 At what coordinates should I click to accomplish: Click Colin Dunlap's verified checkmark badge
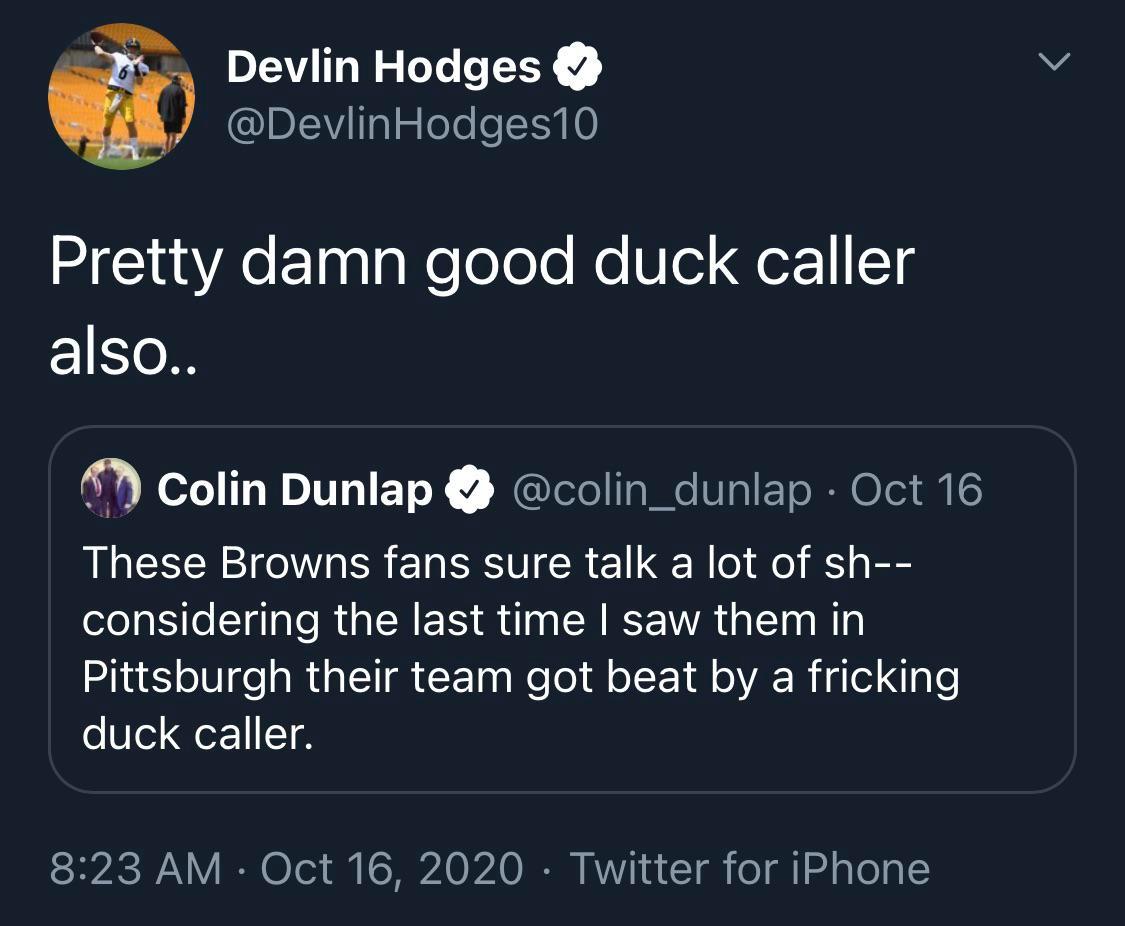click(x=470, y=490)
